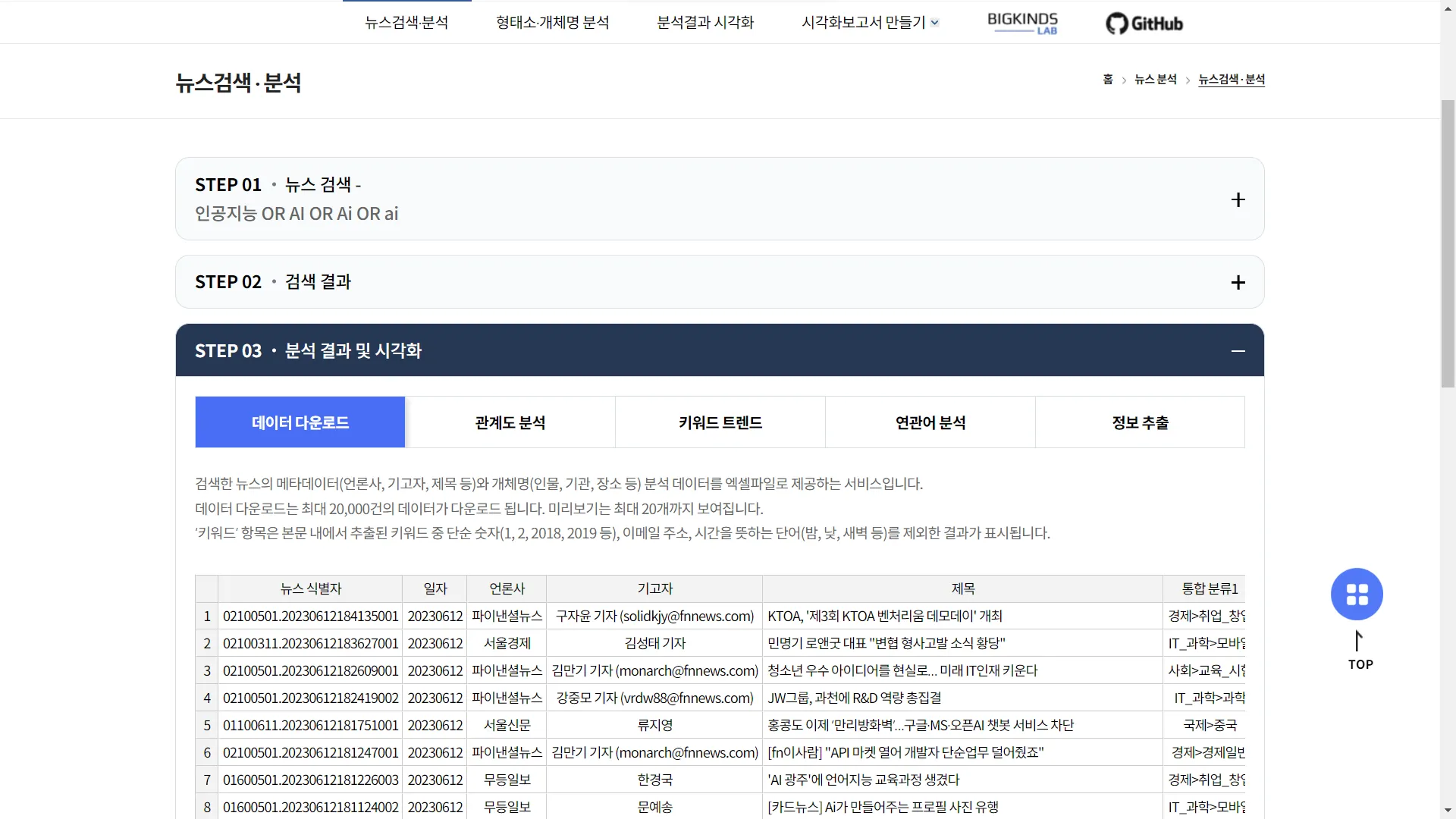The height and width of the screenshot is (819, 1456).
Task: Click the 제목 column header
Action: tap(962, 588)
